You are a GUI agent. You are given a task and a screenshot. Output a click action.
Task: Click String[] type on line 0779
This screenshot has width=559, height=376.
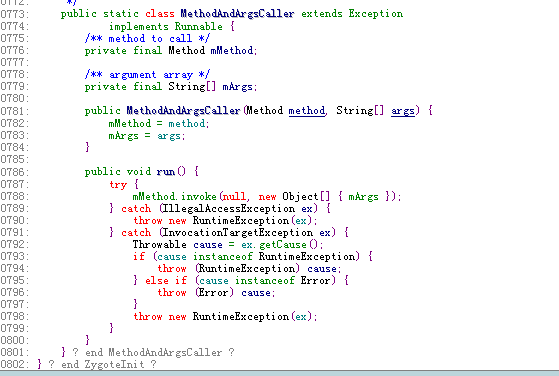tap(192, 87)
